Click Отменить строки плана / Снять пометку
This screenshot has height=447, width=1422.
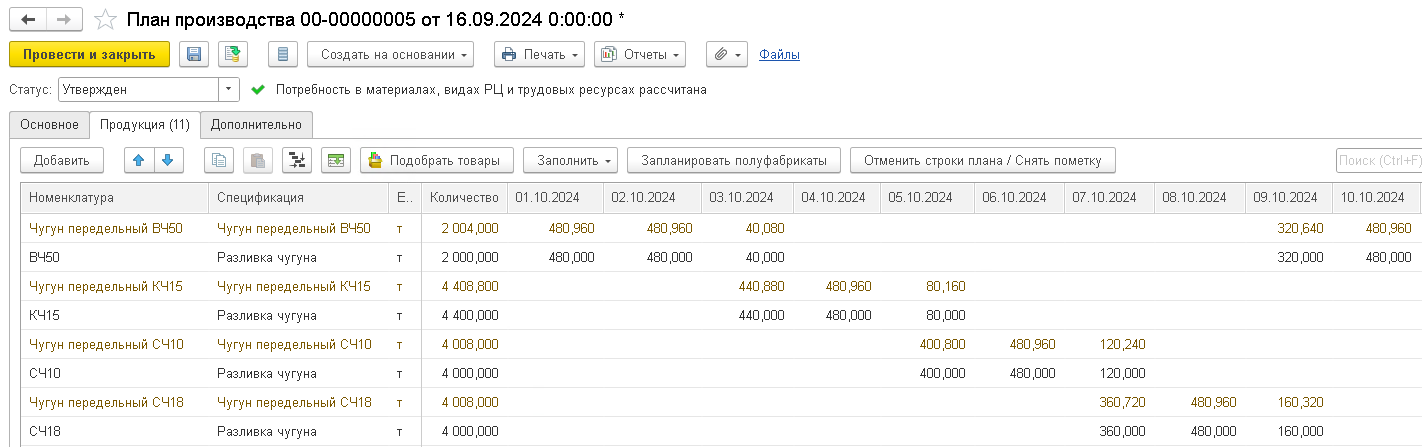click(x=982, y=160)
